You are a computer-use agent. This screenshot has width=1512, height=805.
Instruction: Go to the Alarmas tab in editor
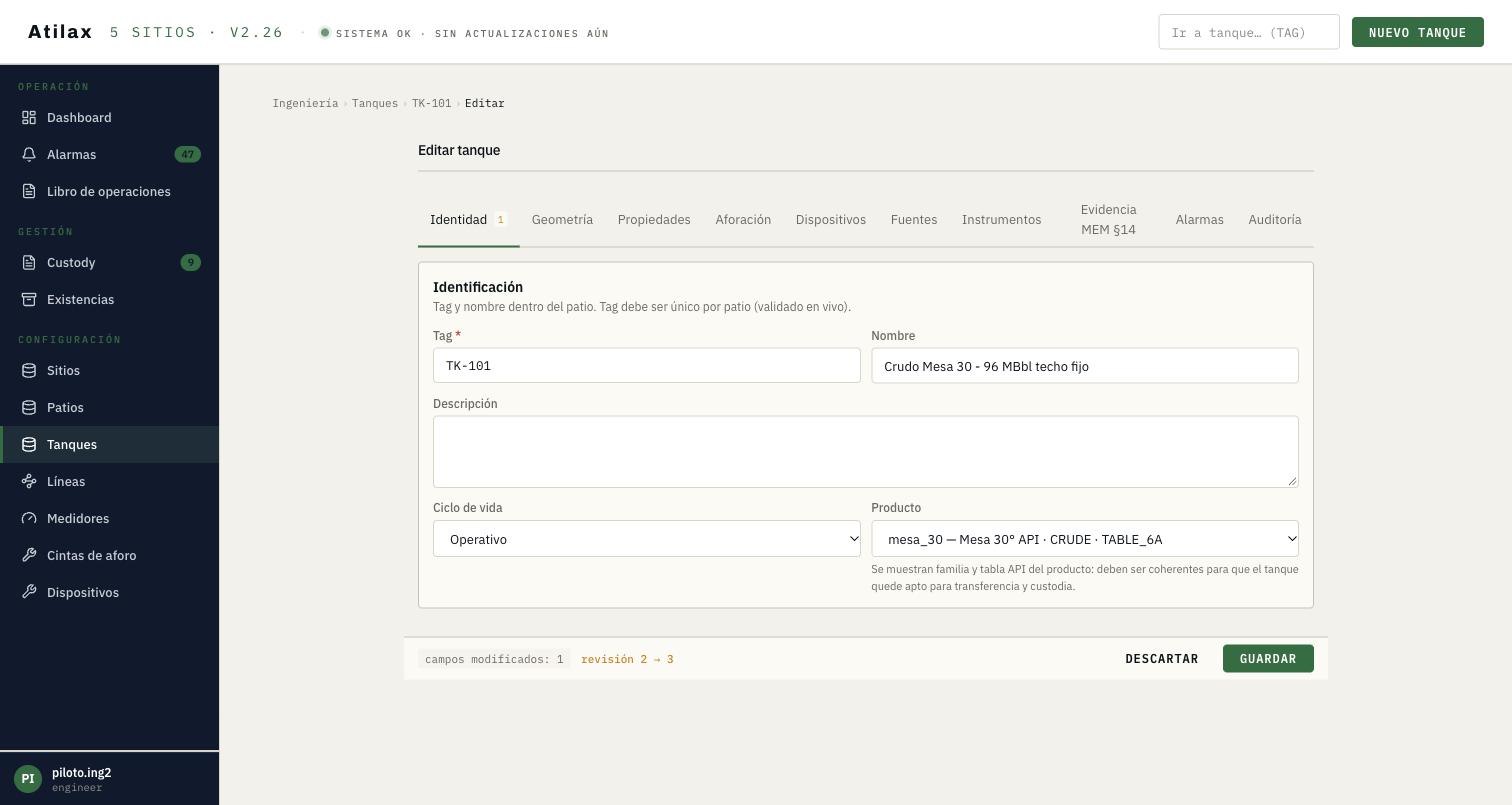click(x=1199, y=220)
